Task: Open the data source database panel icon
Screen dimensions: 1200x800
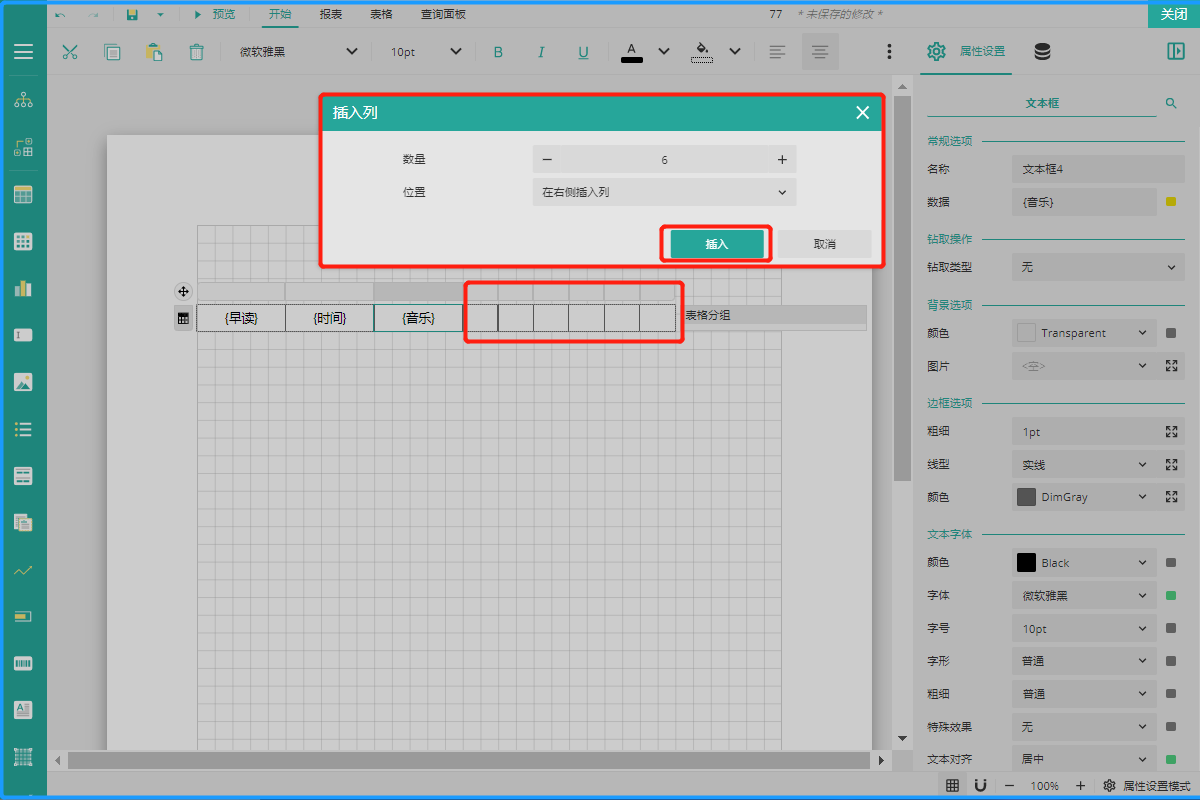Action: (x=1042, y=52)
